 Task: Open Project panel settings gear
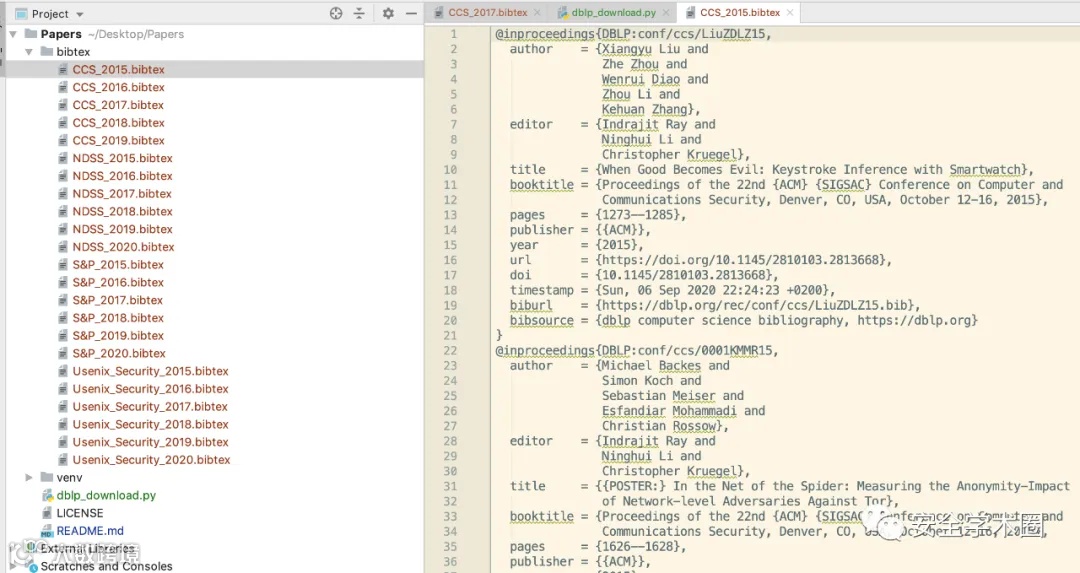coord(388,13)
